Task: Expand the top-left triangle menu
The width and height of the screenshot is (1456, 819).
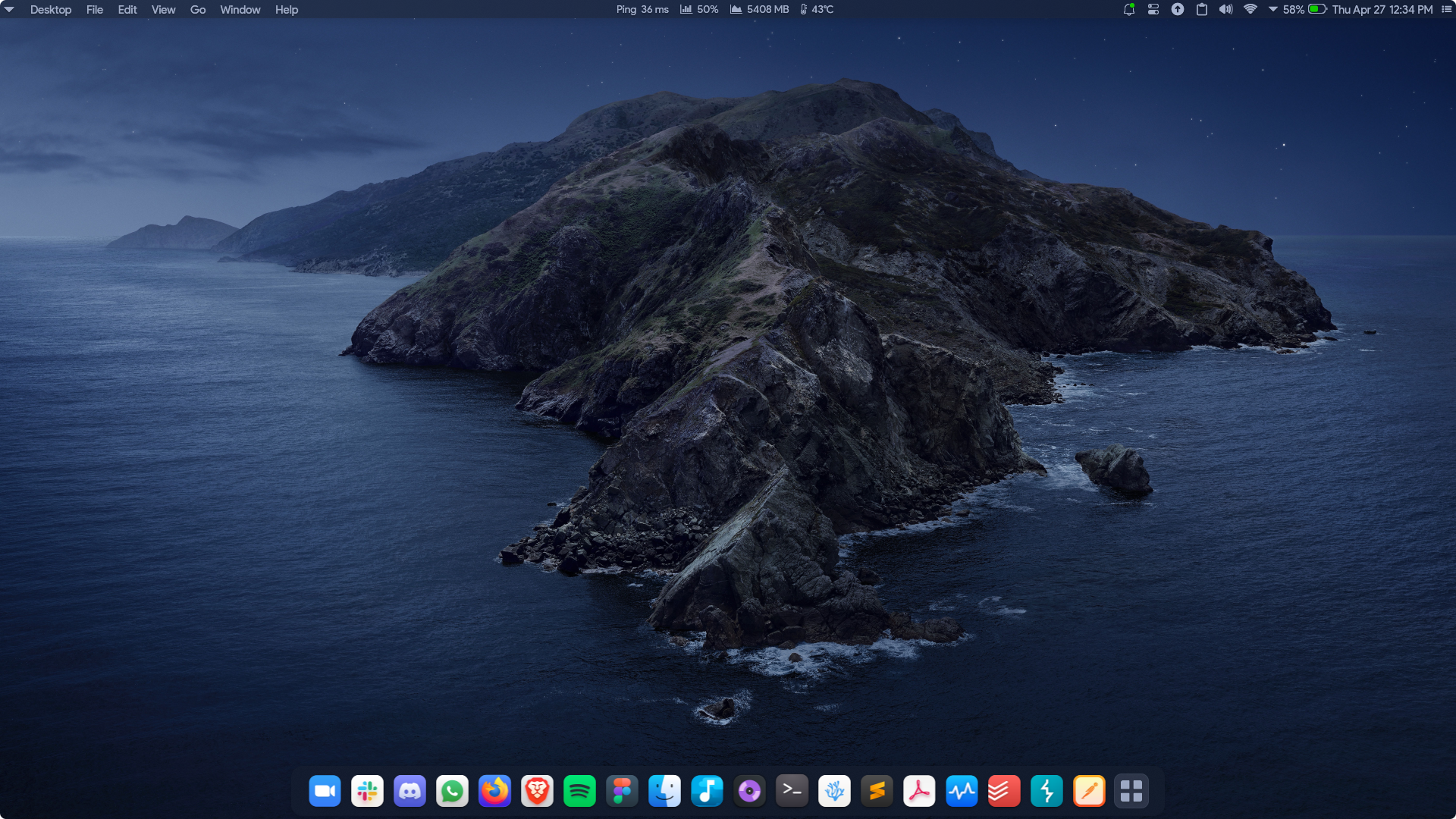Action: pyautogui.click(x=9, y=10)
